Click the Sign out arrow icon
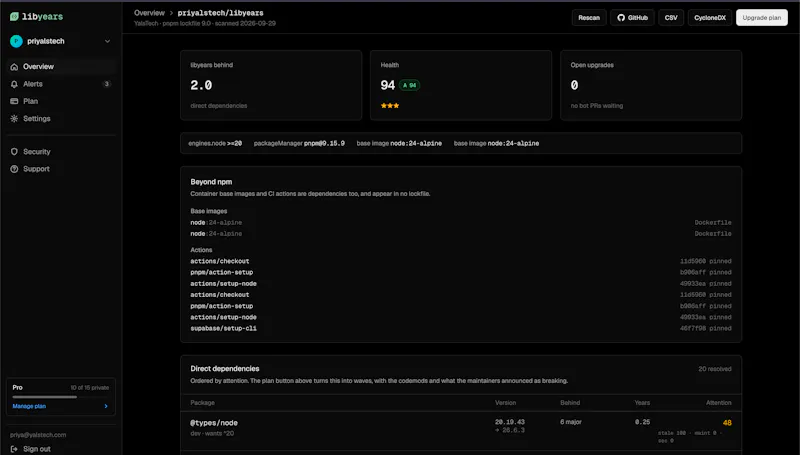The image size is (800, 455). (14, 449)
